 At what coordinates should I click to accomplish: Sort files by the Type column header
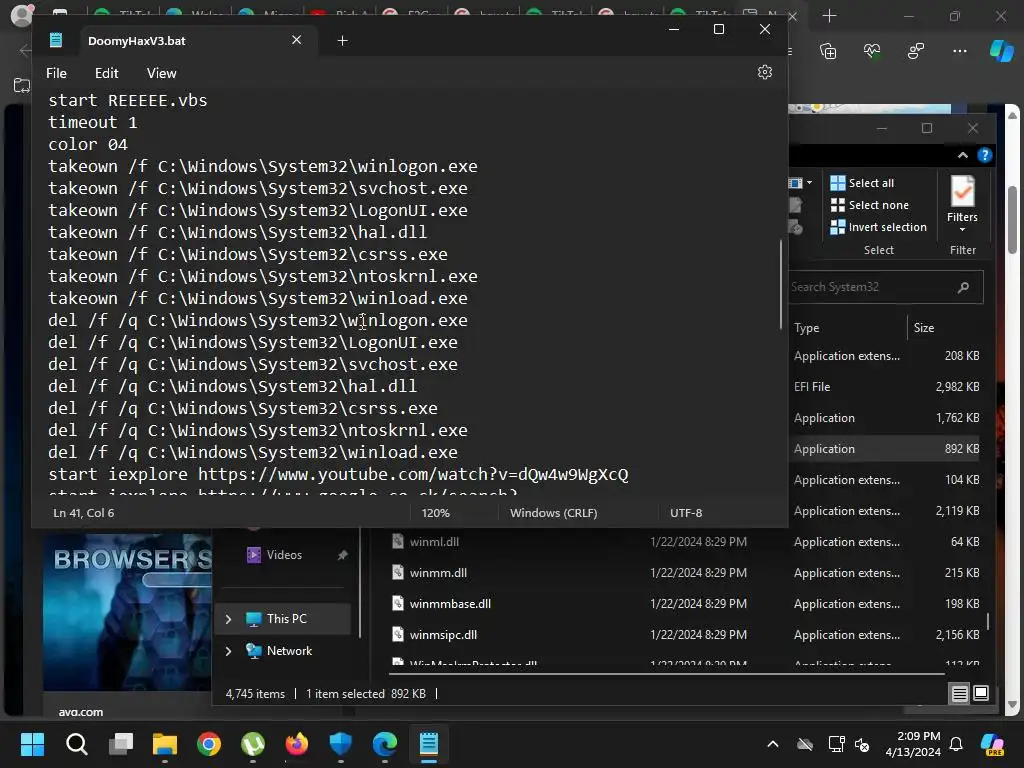tap(807, 328)
